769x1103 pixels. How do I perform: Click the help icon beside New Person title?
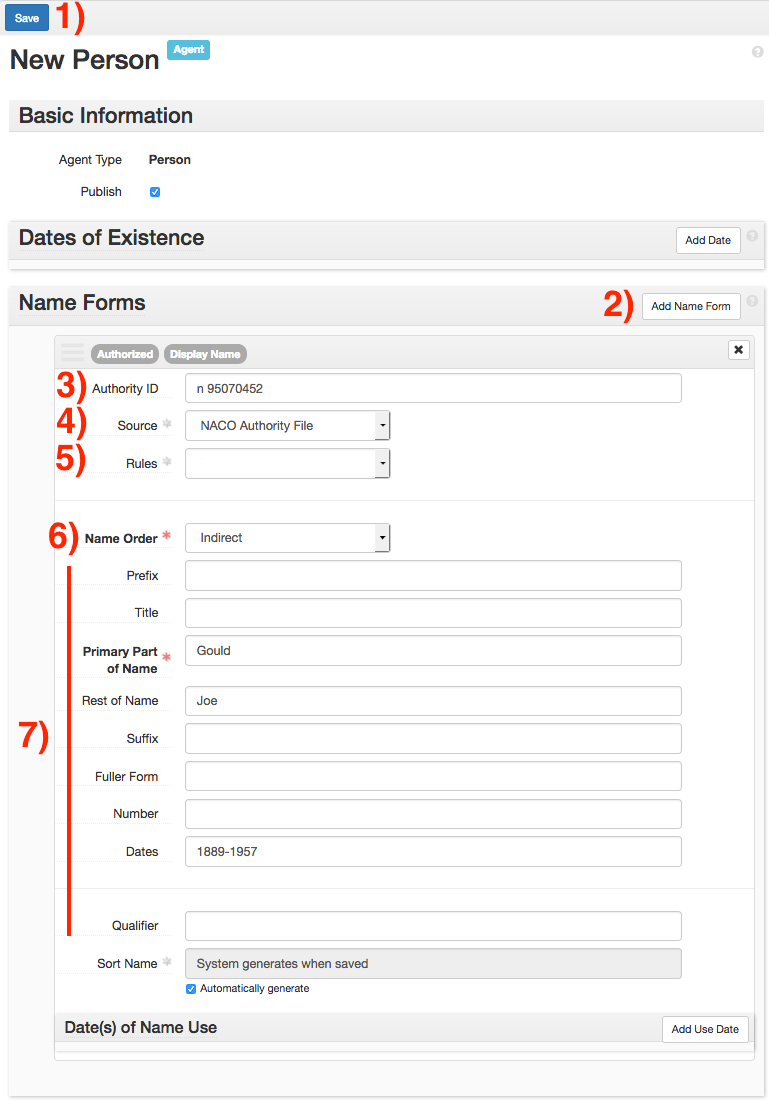pos(757,52)
